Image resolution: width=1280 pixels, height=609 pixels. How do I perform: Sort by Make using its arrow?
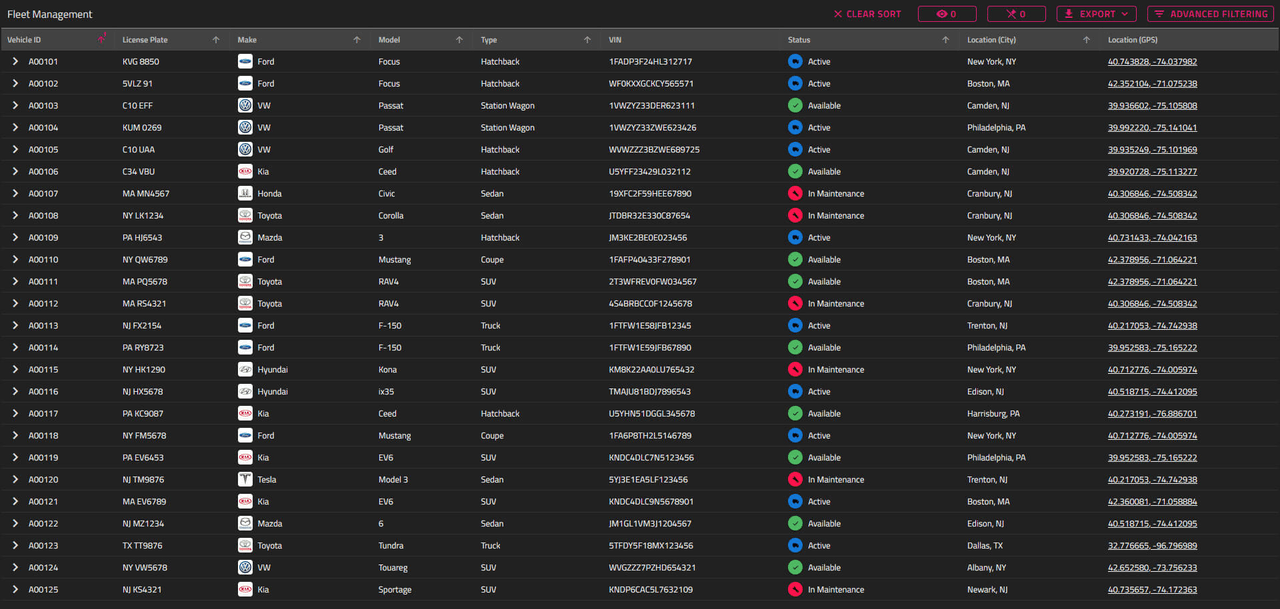[x=357, y=40]
